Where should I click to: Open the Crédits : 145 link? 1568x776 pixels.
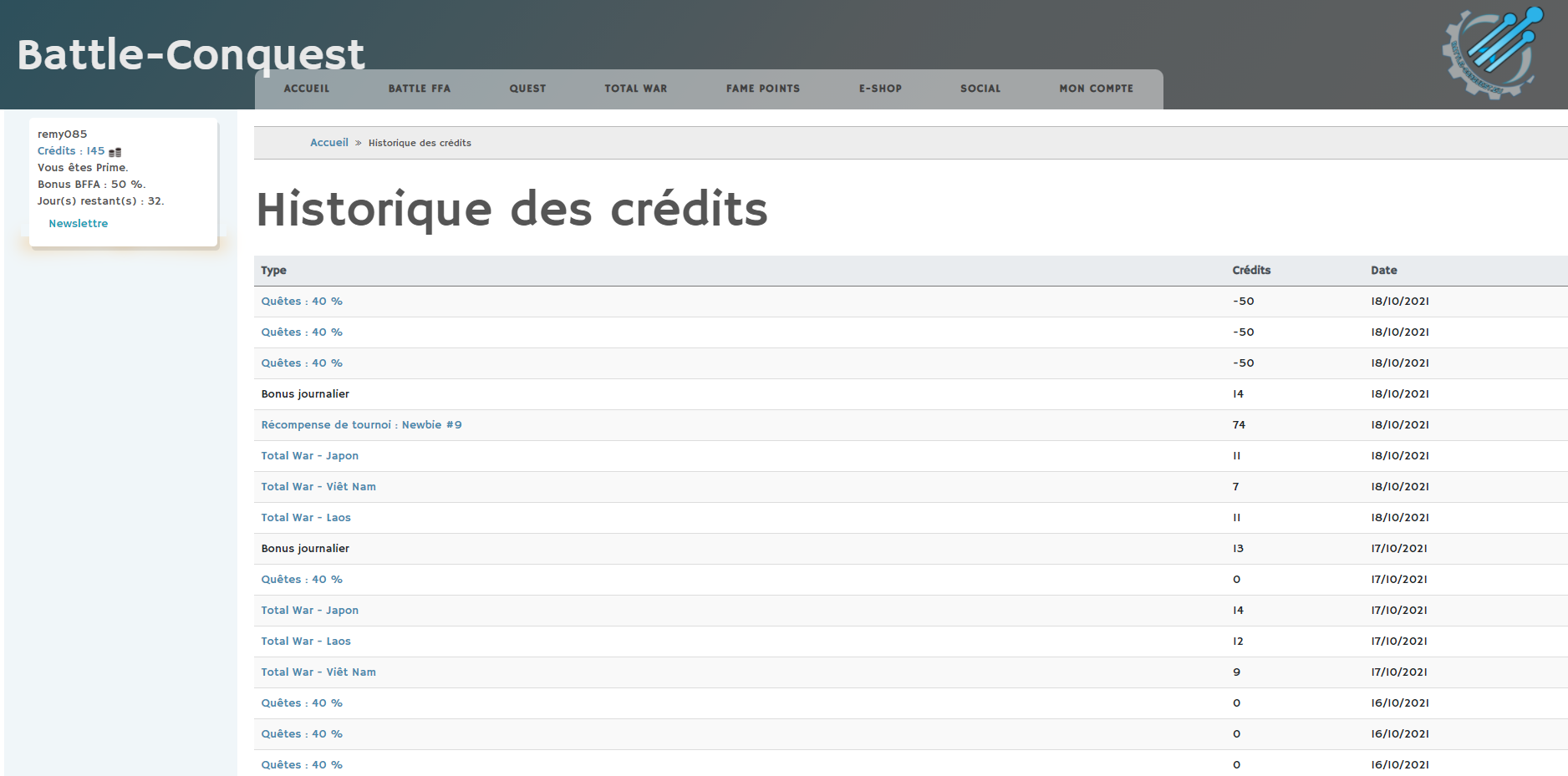point(71,151)
